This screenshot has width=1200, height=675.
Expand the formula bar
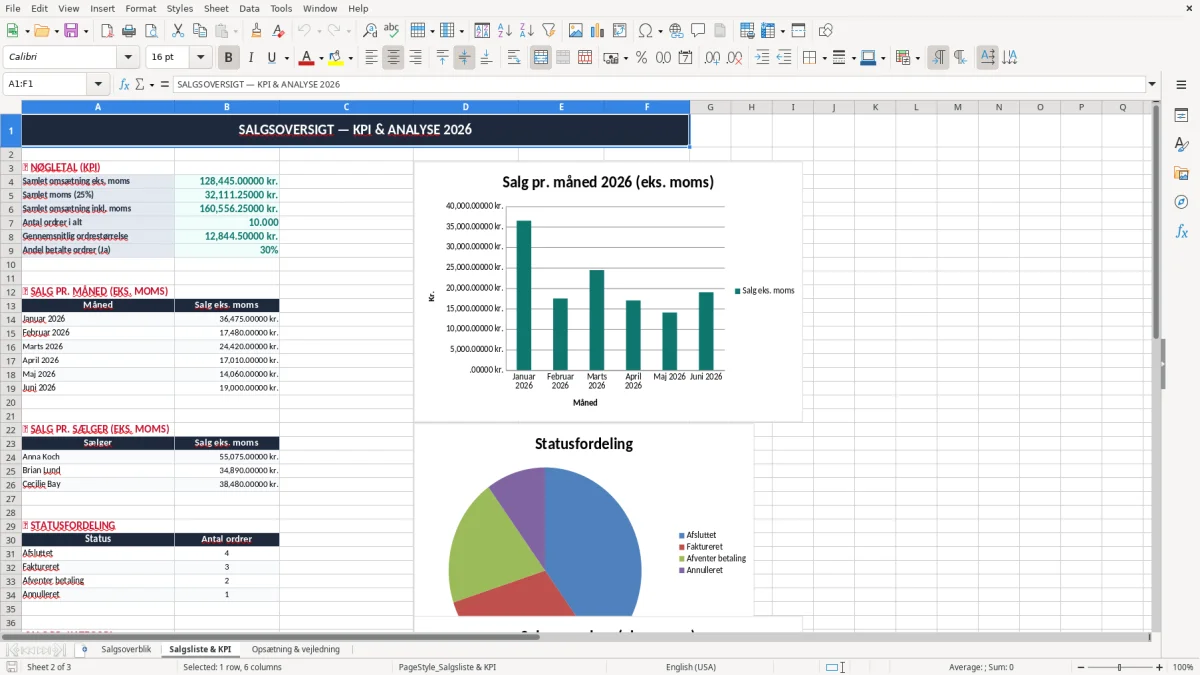1153,85
